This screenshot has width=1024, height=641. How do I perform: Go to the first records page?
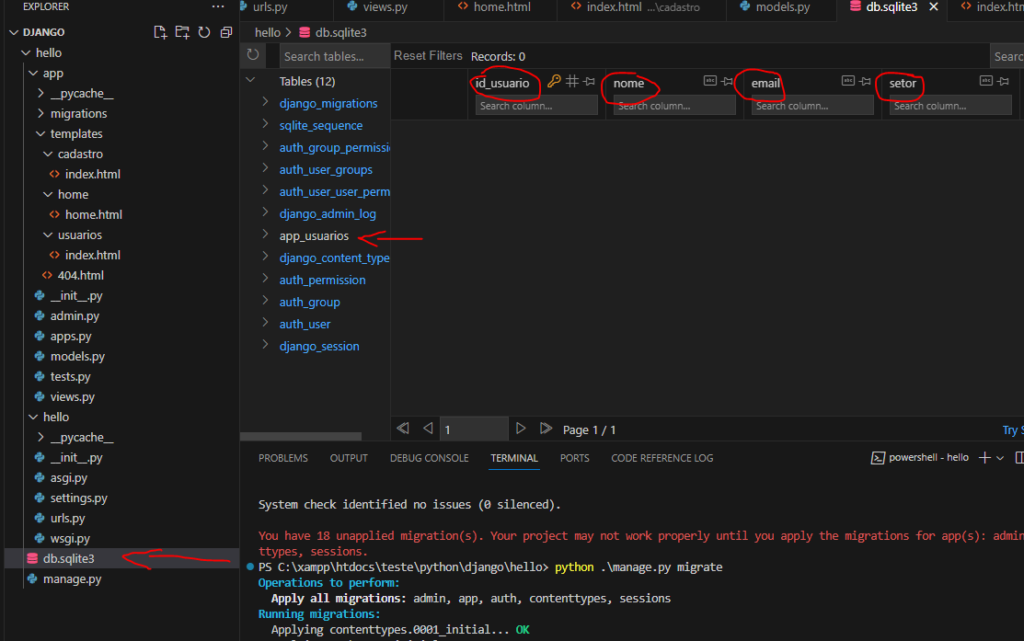(x=403, y=429)
